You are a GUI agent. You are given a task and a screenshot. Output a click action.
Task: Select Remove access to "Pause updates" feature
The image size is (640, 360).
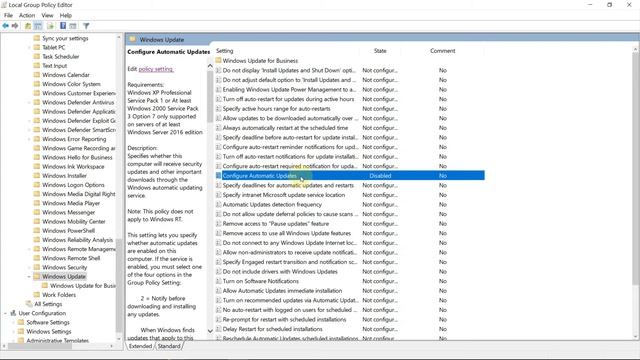pyautogui.click(x=276, y=224)
